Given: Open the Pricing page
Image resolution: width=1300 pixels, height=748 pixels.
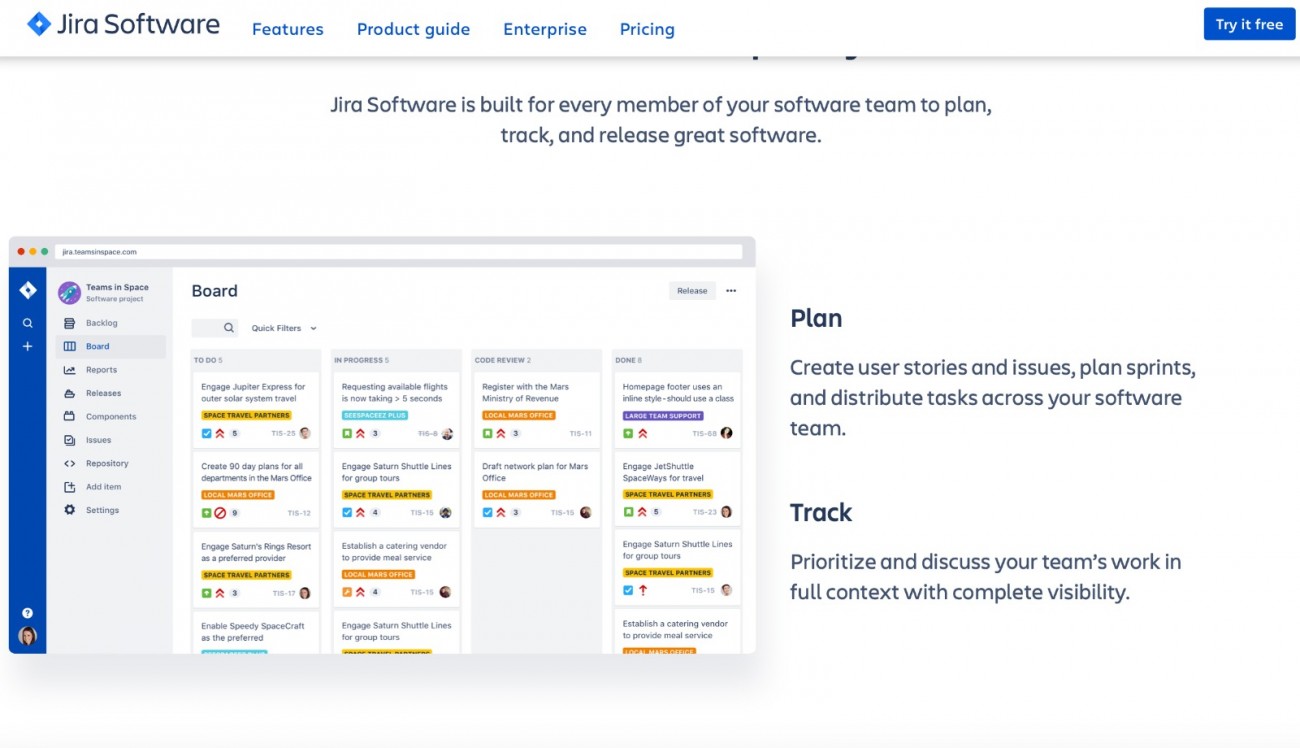Looking at the screenshot, I should click(x=647, y=29).
